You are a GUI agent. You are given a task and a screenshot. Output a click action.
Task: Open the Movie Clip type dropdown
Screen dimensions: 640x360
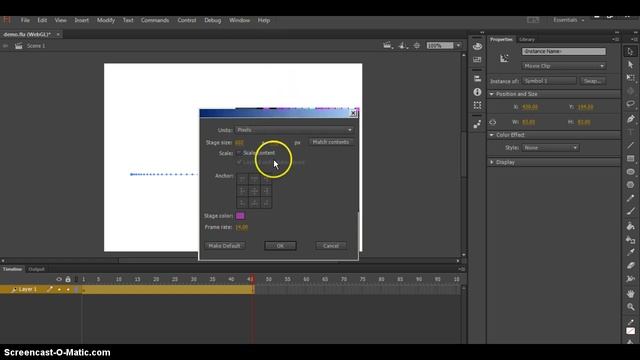click(563, 66)
